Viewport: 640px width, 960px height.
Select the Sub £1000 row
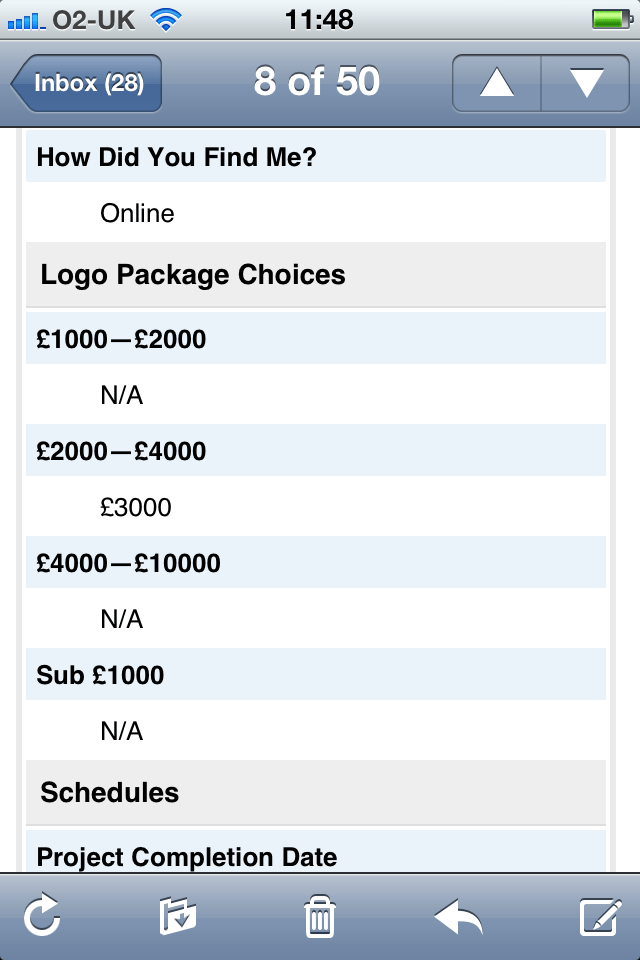316,675
